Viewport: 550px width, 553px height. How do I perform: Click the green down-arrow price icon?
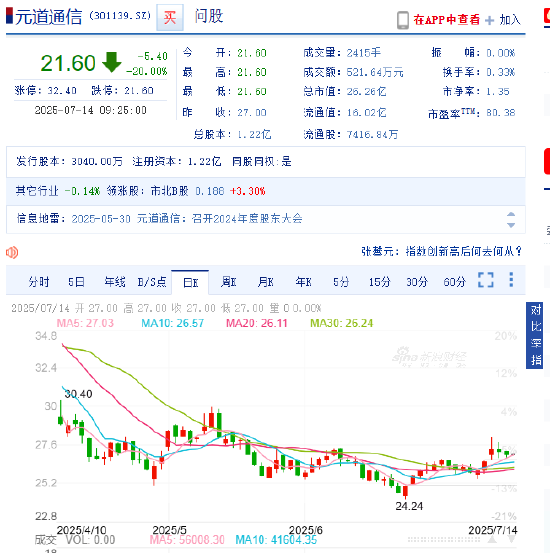point(111,62)
